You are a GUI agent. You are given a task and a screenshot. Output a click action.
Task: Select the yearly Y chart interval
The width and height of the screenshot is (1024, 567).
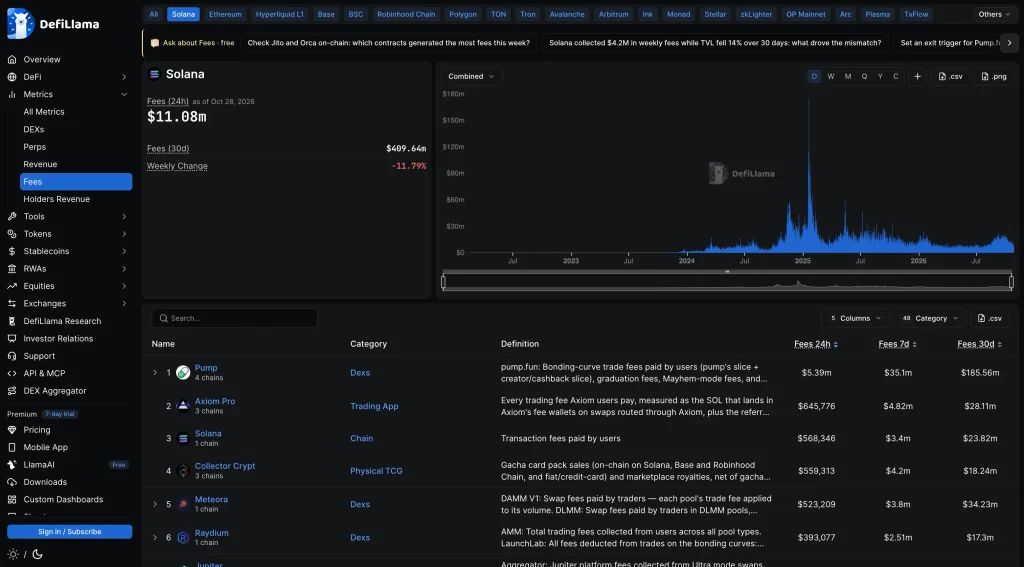click(x=880, y=76)
